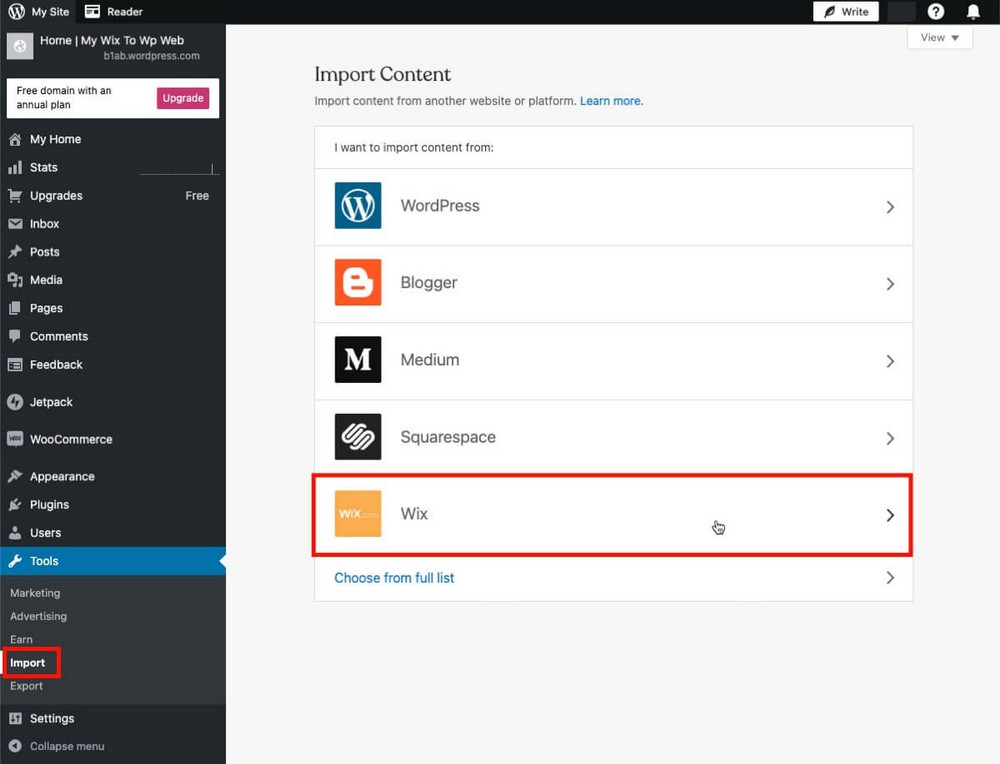Open the View dropdown

click(939, 38)
